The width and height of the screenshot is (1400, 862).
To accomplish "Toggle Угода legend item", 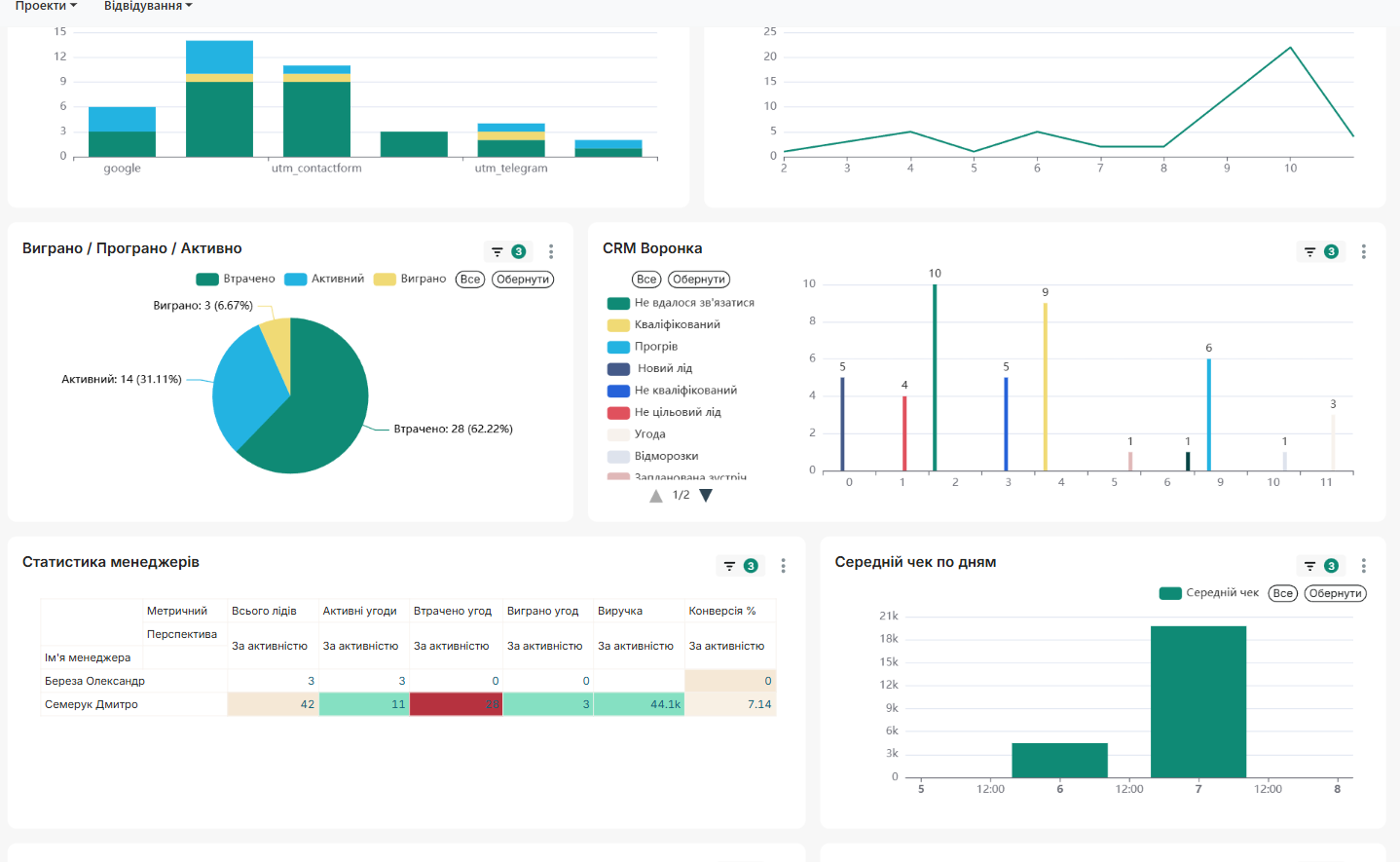I will coord(637,434).
